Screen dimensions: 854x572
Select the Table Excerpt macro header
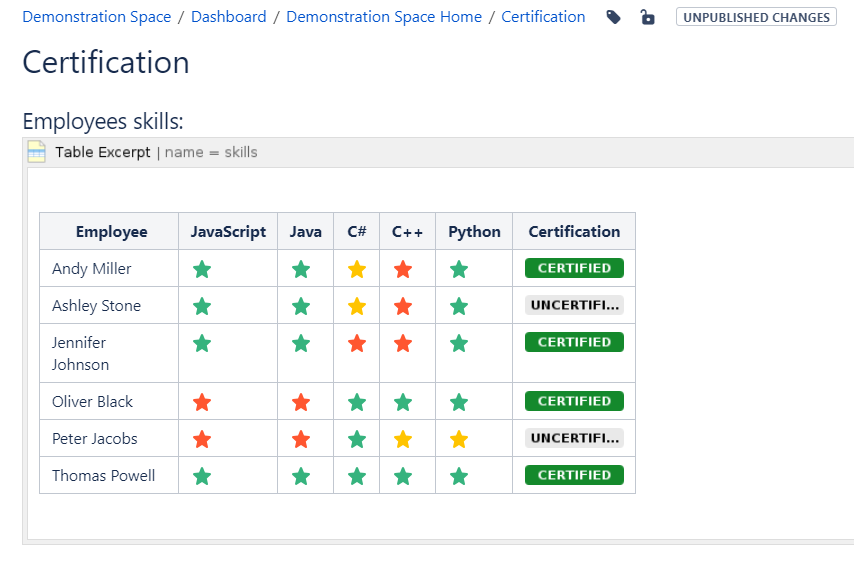pos(438,153)
